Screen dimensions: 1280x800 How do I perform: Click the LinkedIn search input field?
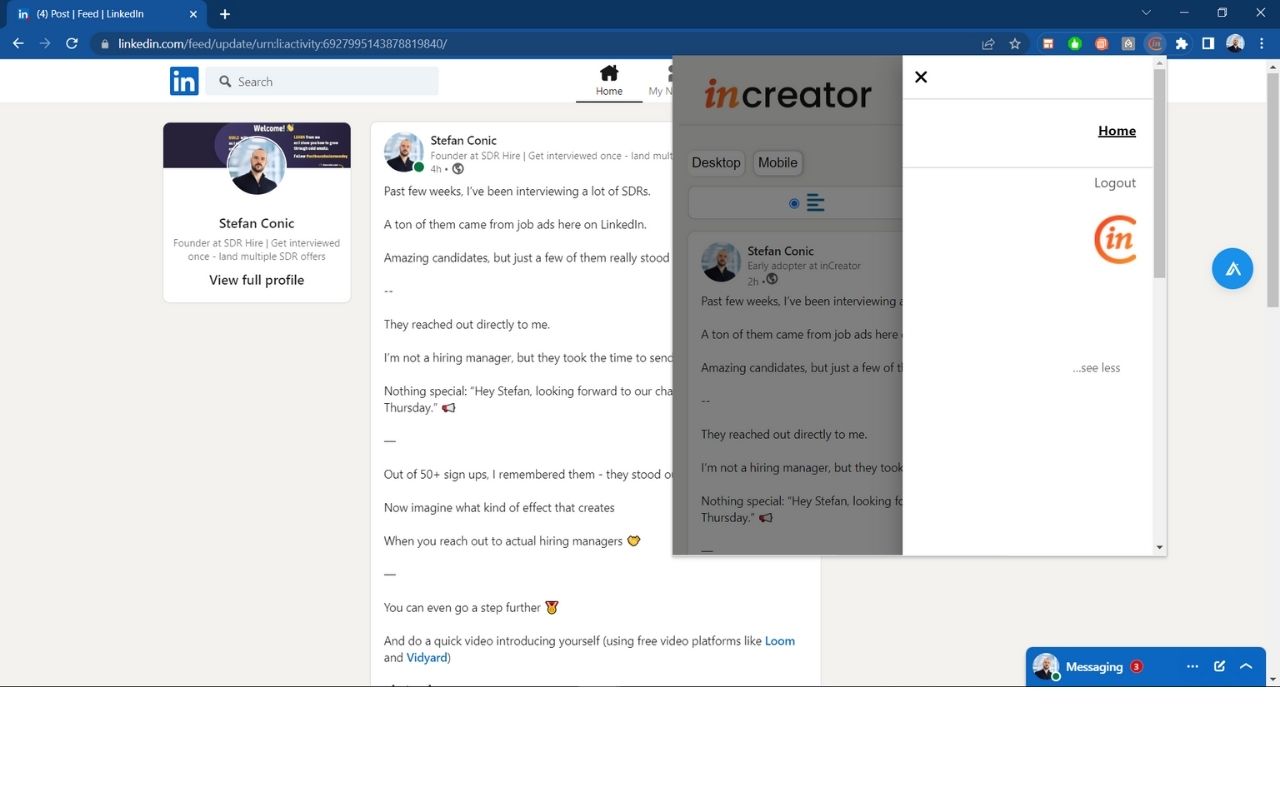[x=322, y=81]
